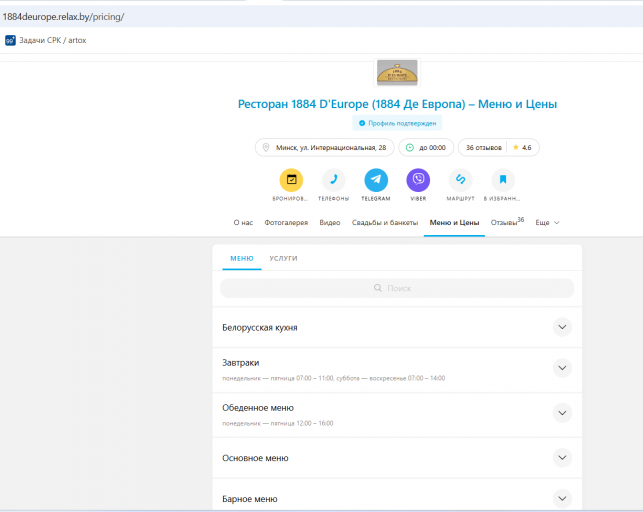
Task: Go to the Фотогалерея tab
Action: click(286, 223)
